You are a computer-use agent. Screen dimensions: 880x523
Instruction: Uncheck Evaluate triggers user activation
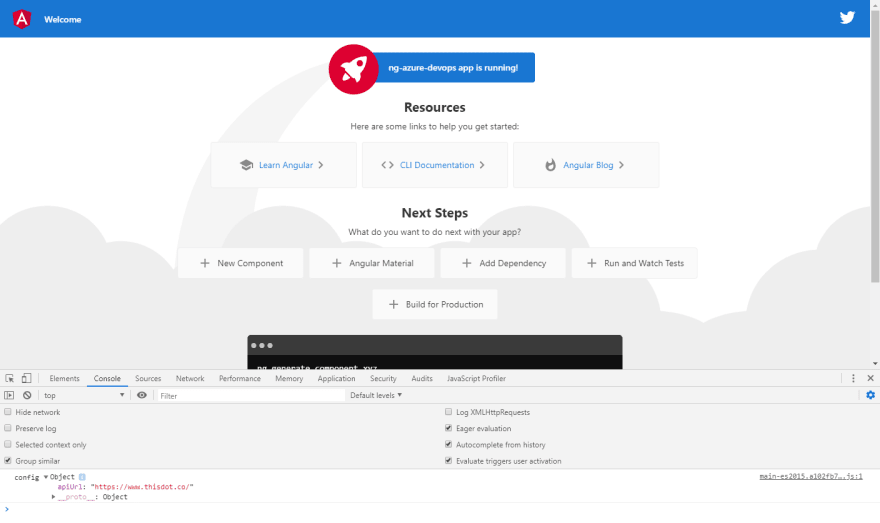tap(448, 461)
